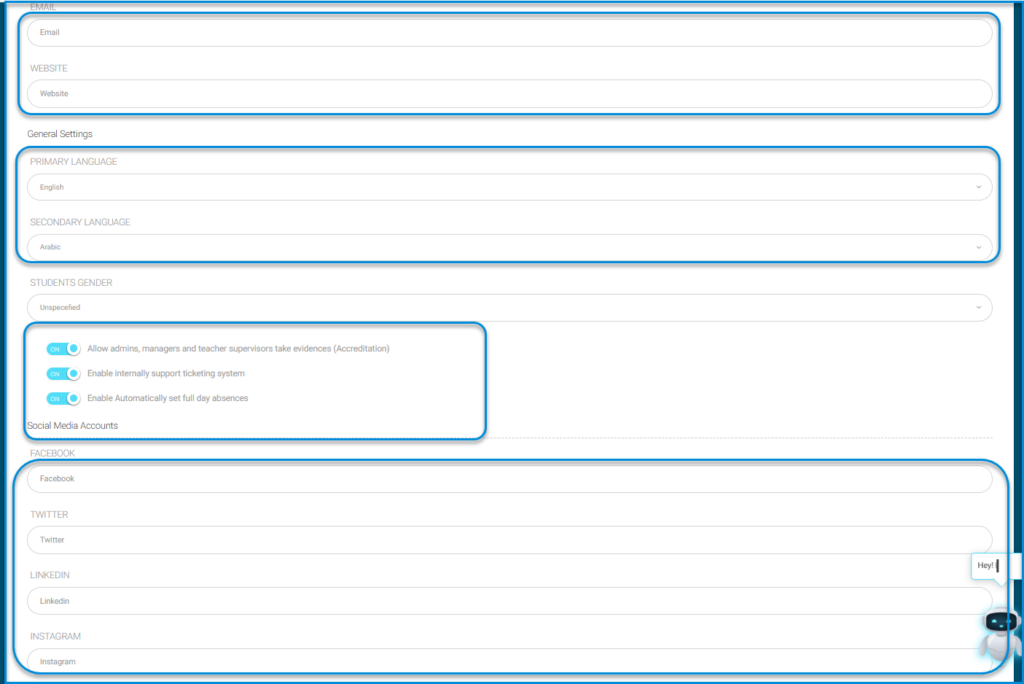Click the Primary Language label
The image size is (1024, 684).
(x=74, y=162)
